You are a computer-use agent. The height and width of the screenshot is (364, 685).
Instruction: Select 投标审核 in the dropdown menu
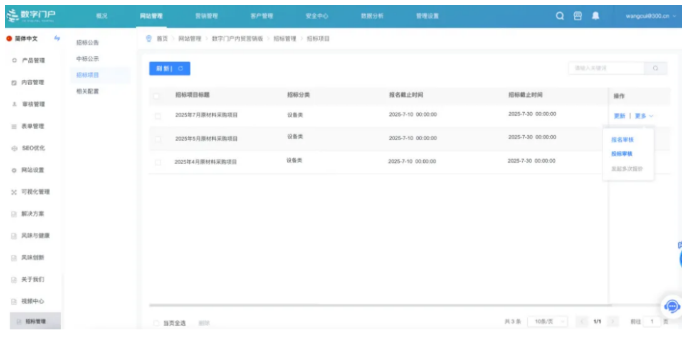(622, 154)
